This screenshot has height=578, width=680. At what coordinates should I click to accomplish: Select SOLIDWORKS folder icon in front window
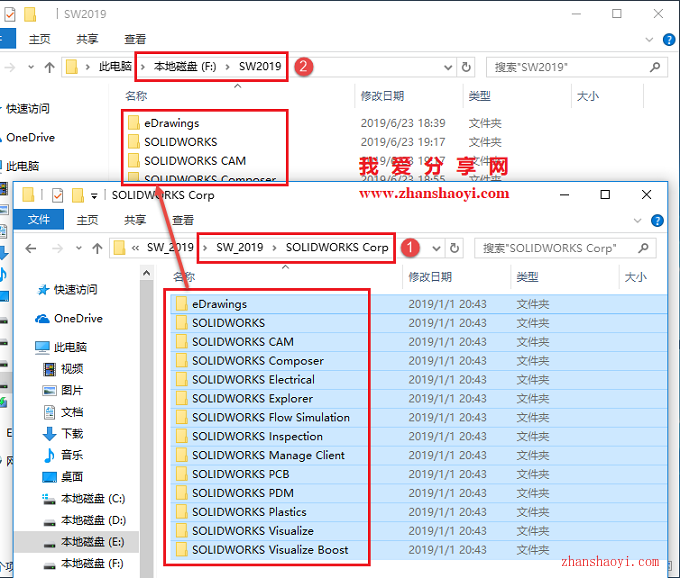(x=182, y=323)
